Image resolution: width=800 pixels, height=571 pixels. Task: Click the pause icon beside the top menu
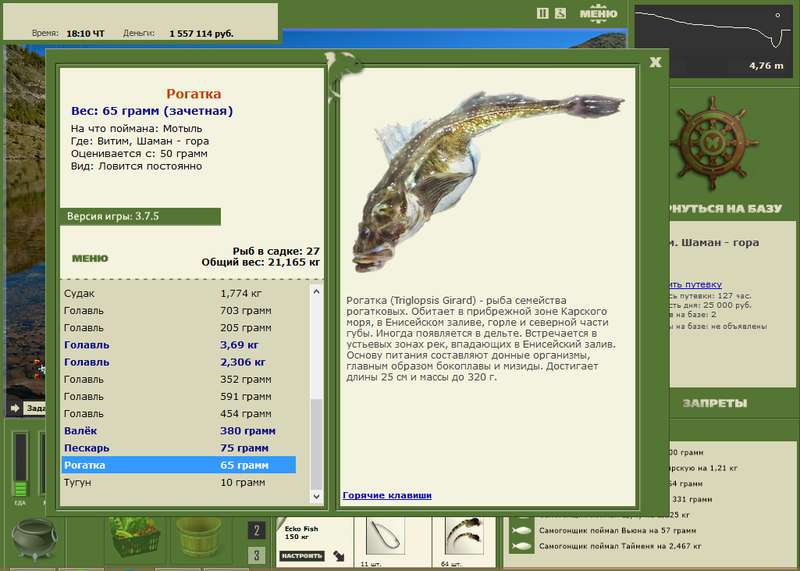pyautogui.click(x=543, y=13)
